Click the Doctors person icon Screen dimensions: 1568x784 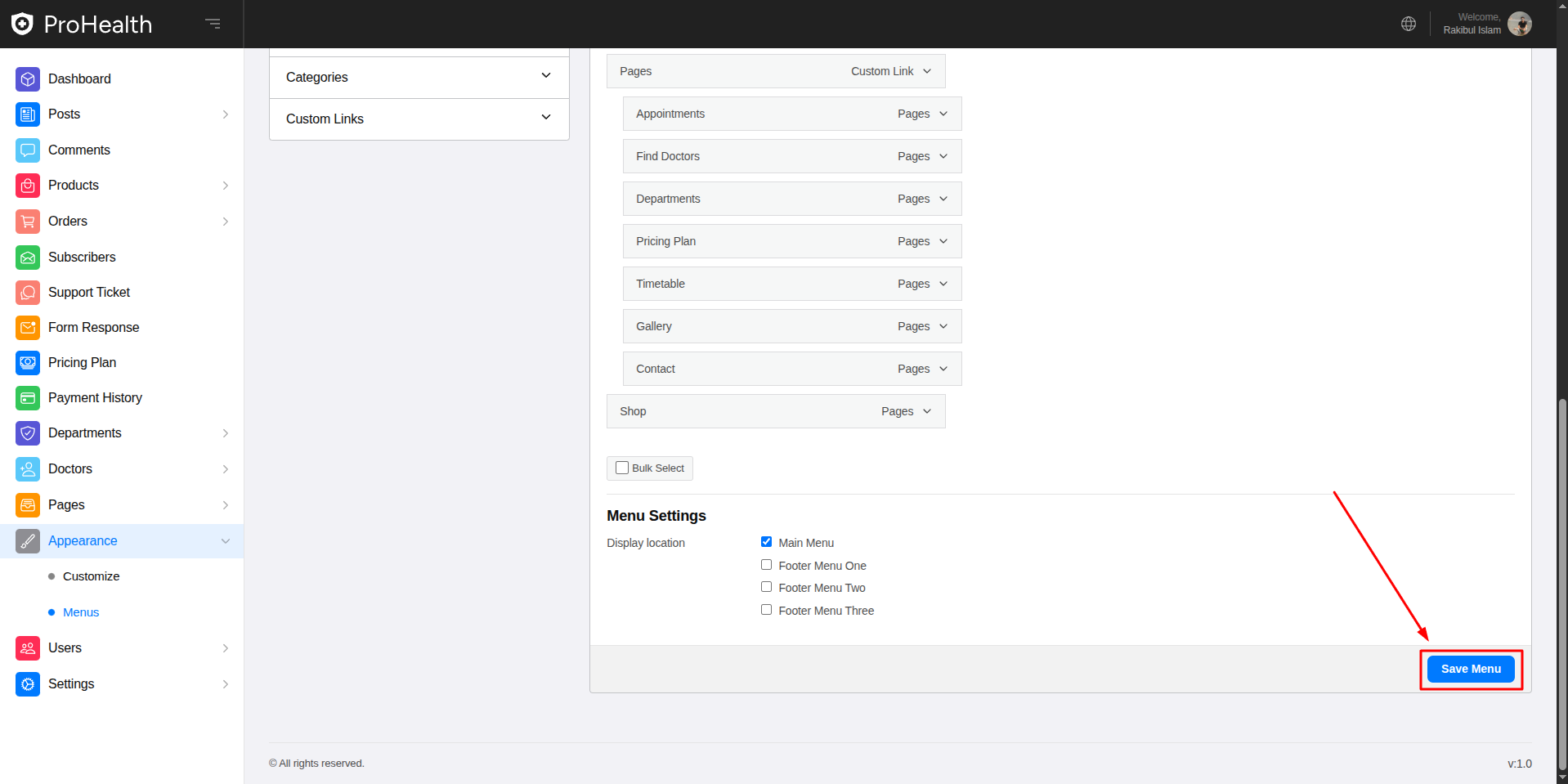[x=28, y=469]
